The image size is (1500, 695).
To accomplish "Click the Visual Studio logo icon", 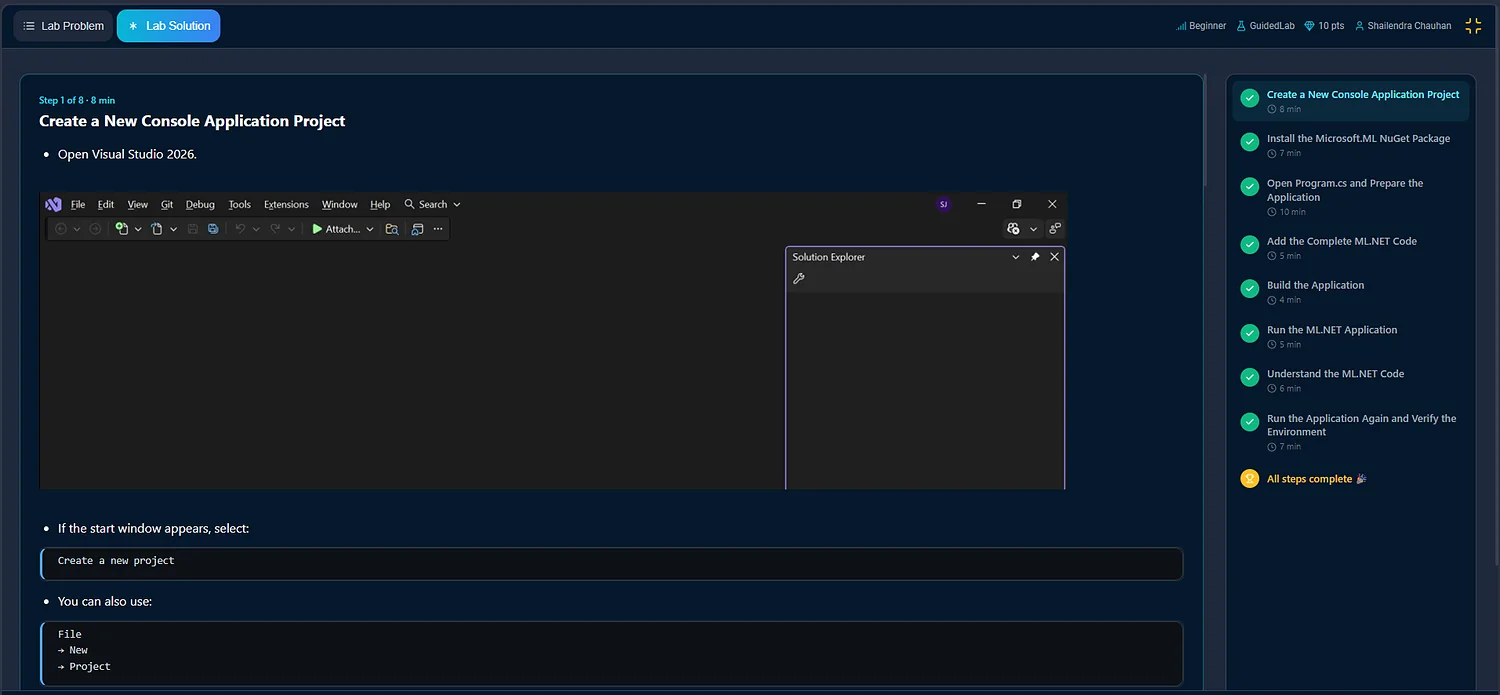I will pyautogui.click(x=53, y=204).
